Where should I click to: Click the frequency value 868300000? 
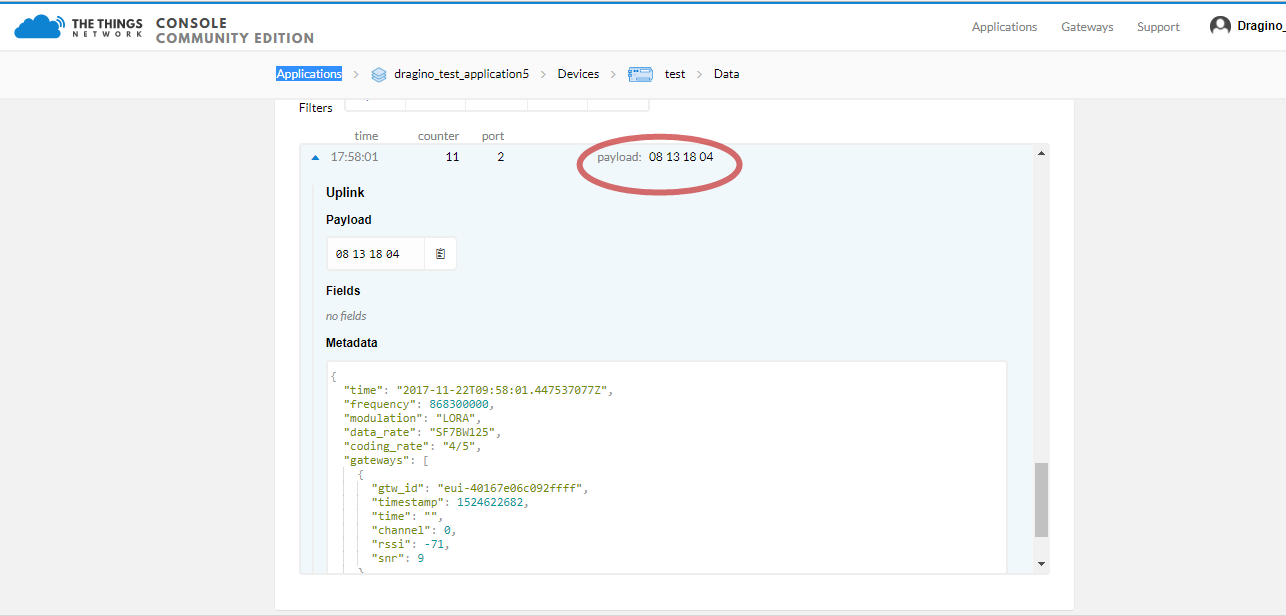tap(459, 404)
